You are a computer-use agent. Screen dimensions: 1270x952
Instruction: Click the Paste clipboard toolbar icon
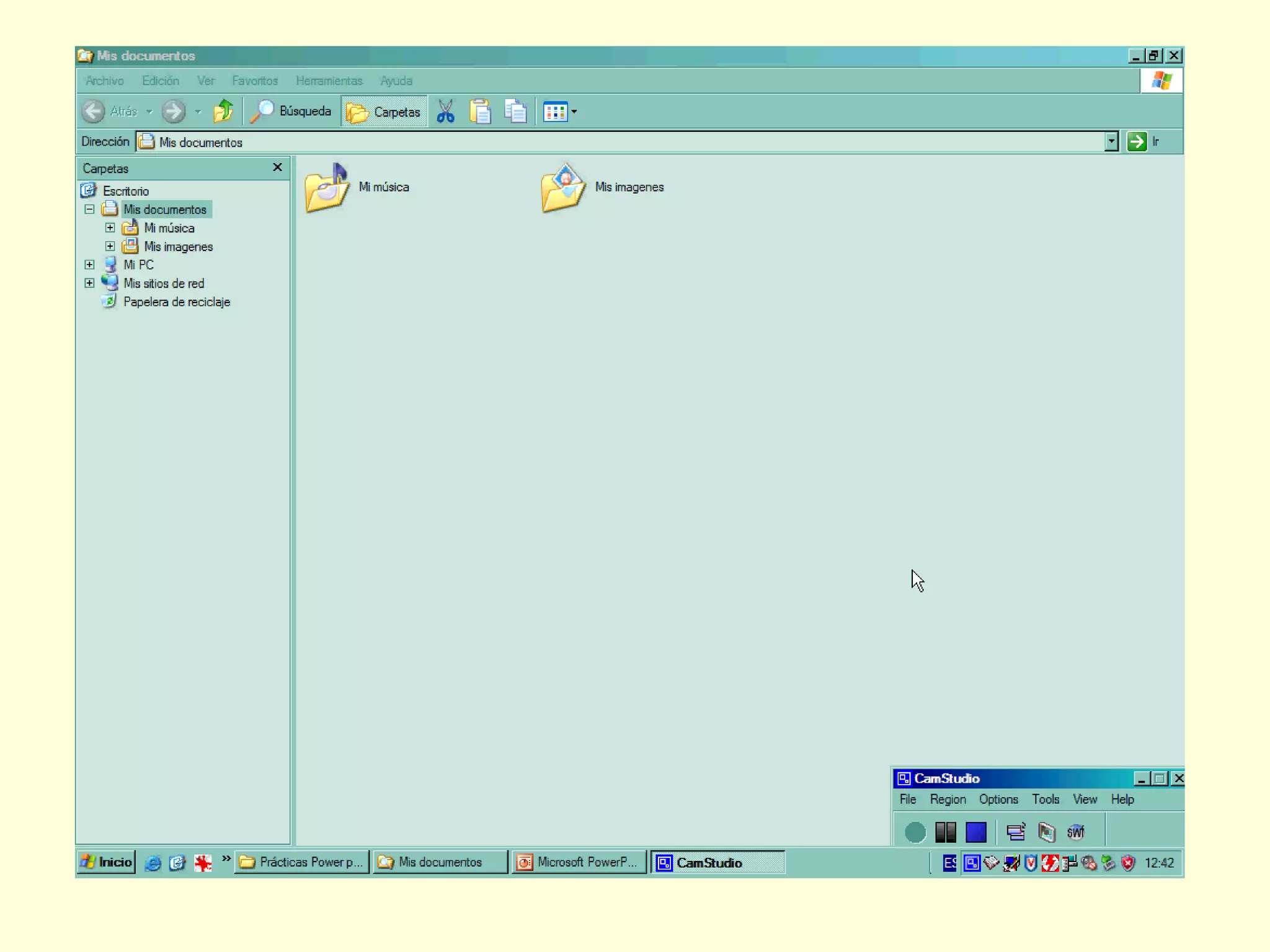click(480, 112)
